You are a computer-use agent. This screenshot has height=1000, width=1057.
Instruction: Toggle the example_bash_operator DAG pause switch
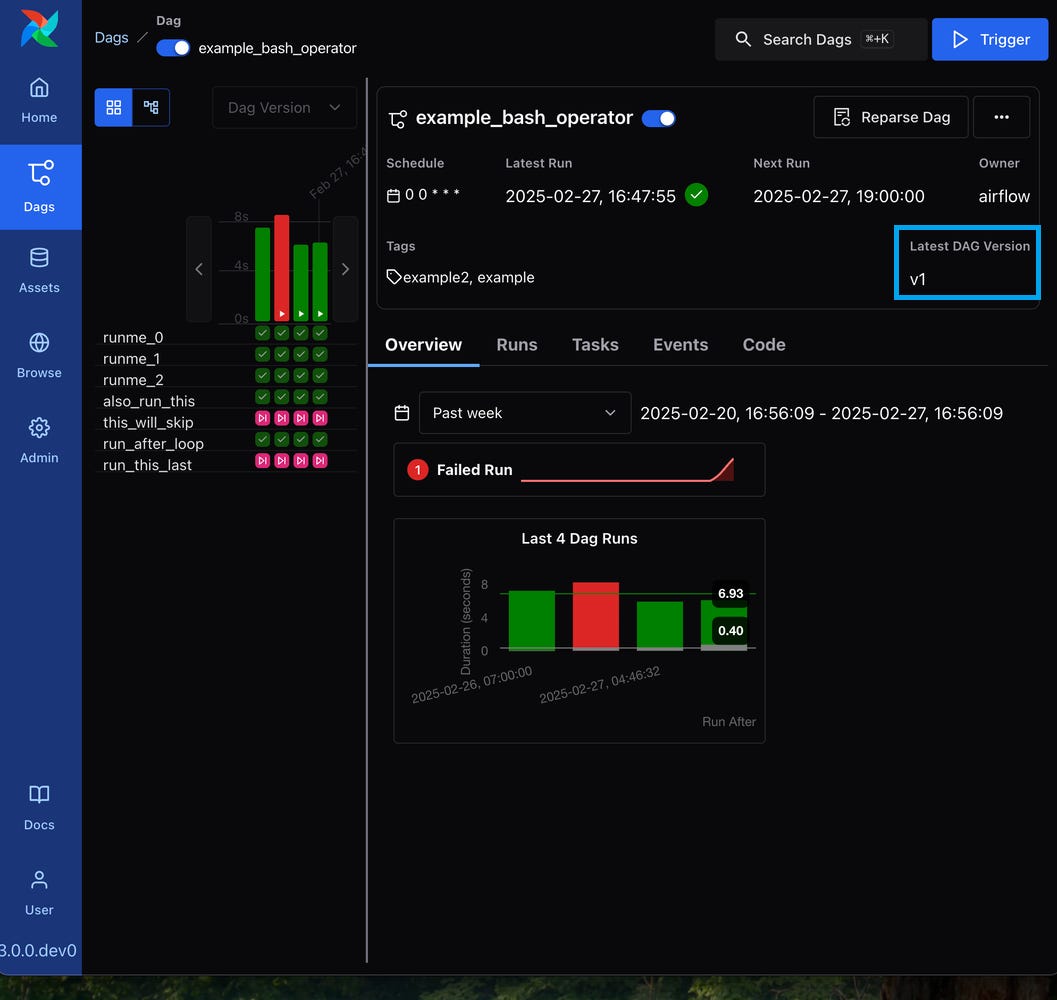pos(659,117)
